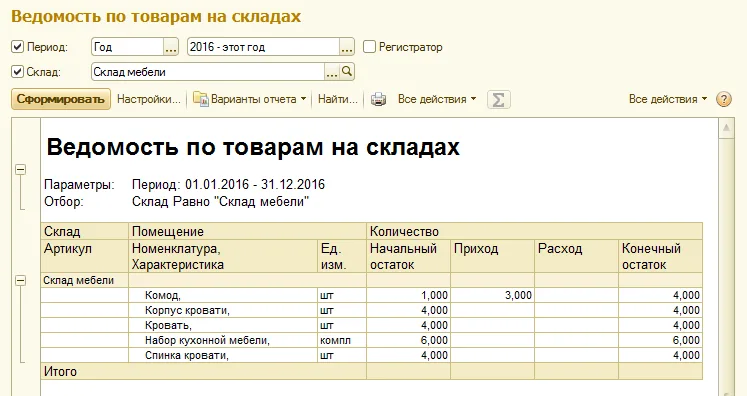747x396 pixels.
Task: Click the Расход column header
Action: (576, 256)
